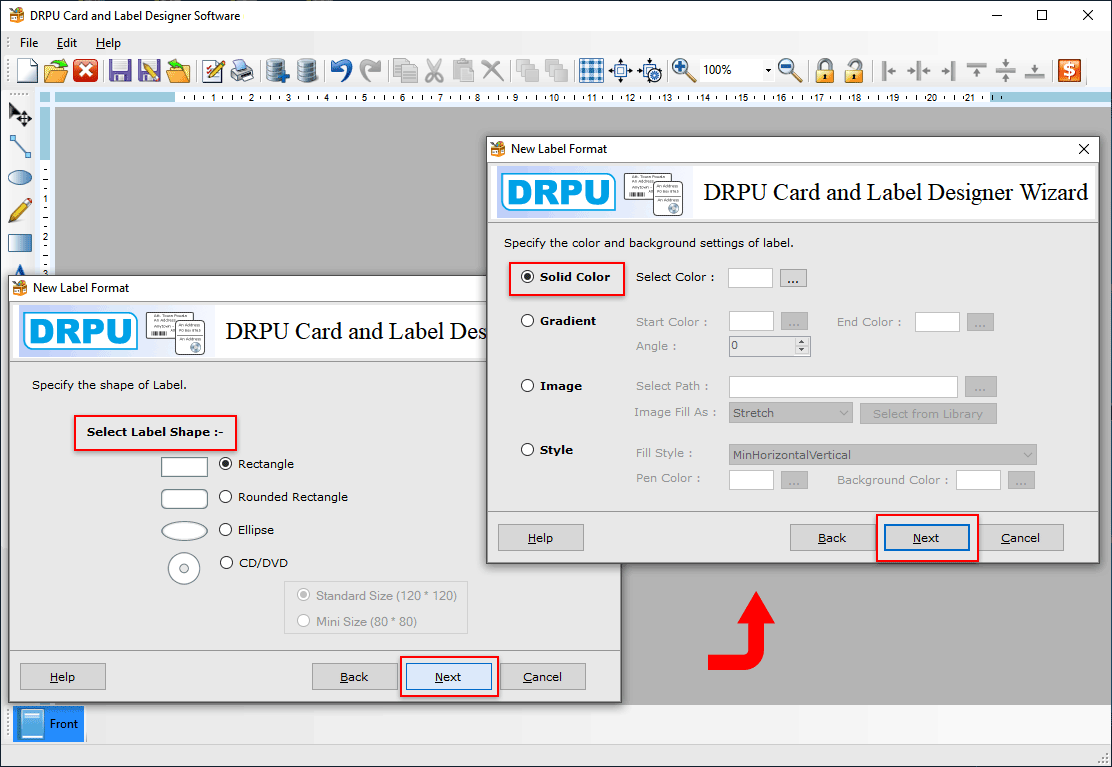Image resolution: width=1112 pixels, height=767 pixels.
Task: Click the Select Path text field
Action: click(x=843, y=386)
